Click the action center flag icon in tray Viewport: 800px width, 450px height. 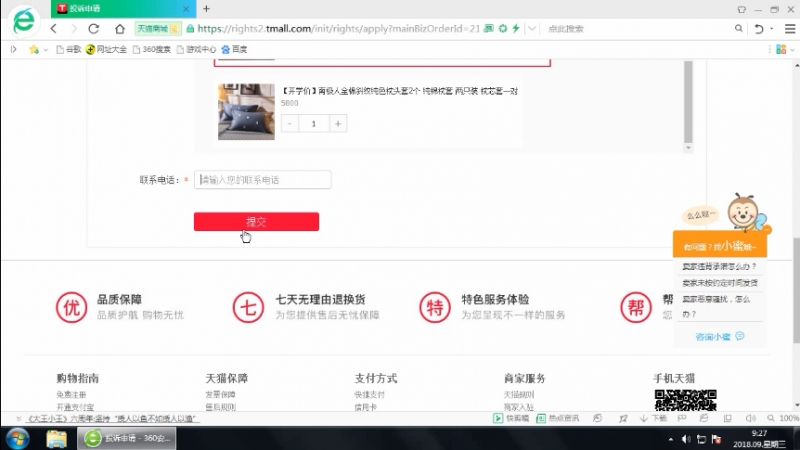(x=716, y=439)
